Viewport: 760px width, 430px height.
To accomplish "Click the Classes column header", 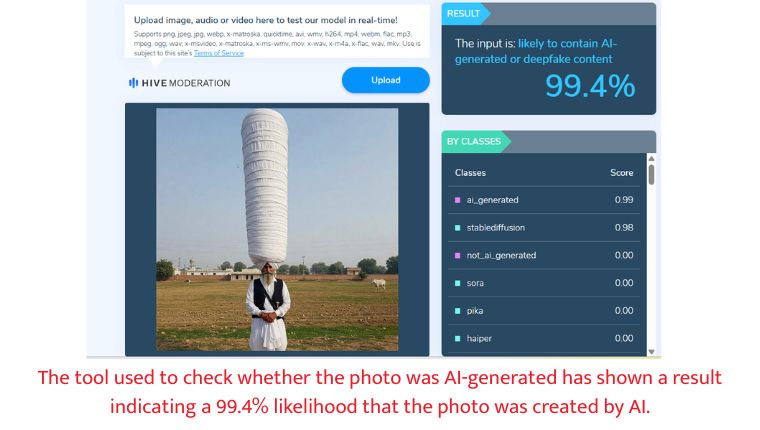I will 470,173.
